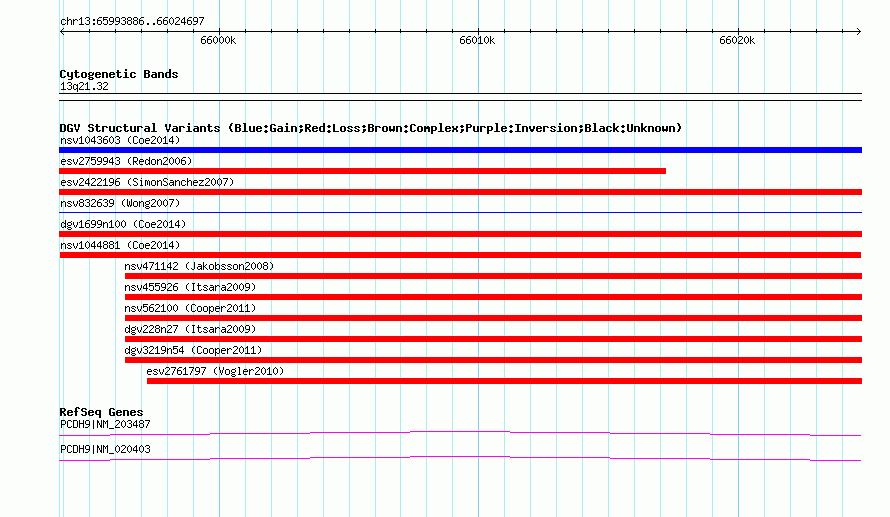
Task: Click the 66000k ruler position
Action: pyautogui.click(x=218, y=40)
